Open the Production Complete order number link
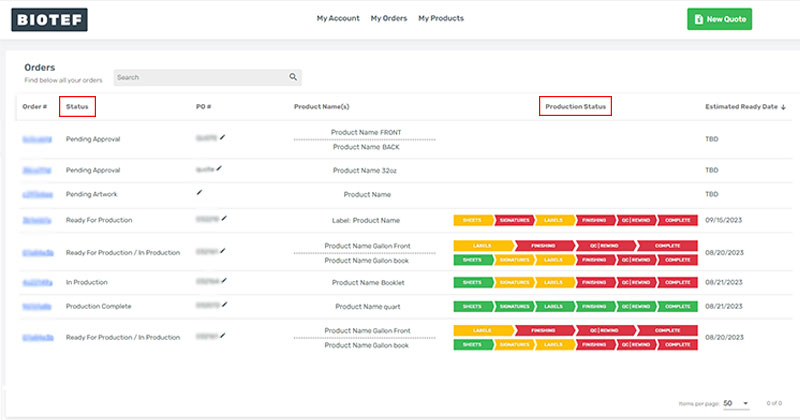The image size is (800, 420). click(37, 306)
